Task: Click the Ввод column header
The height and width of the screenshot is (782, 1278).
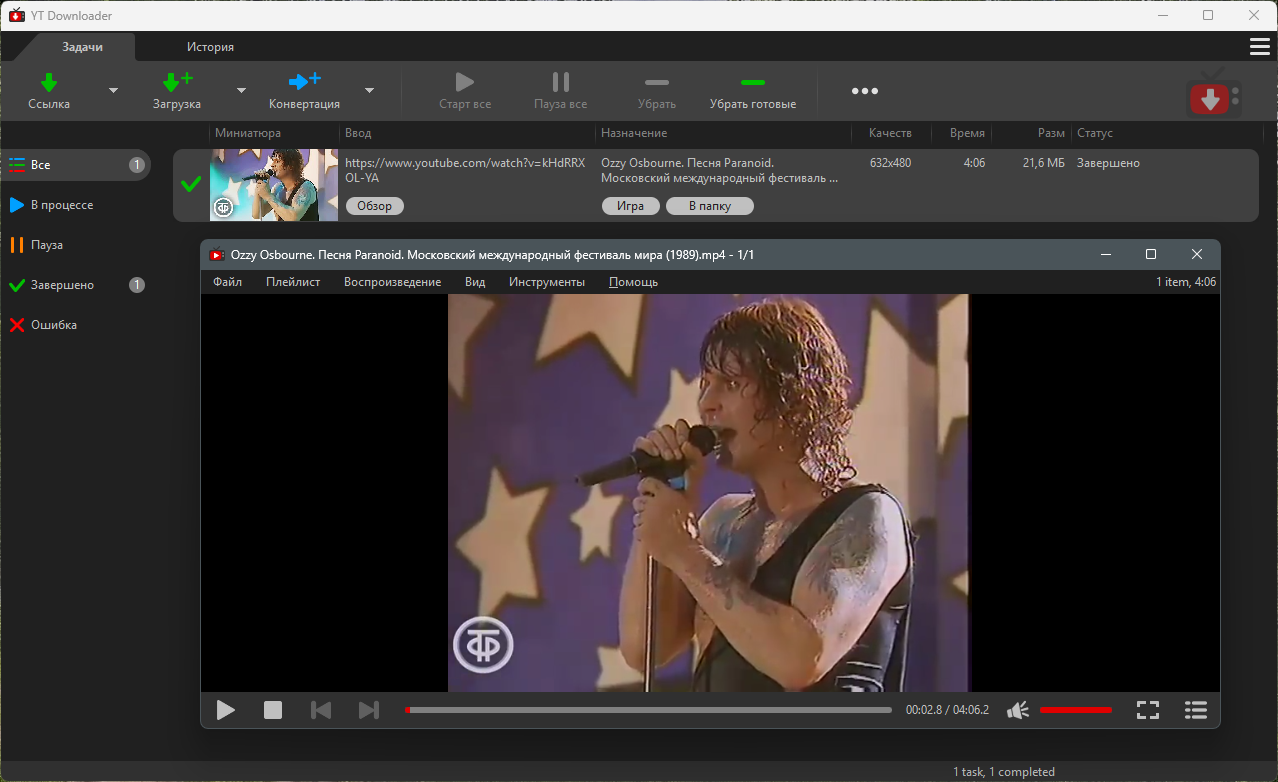Action: pos(358,133)
